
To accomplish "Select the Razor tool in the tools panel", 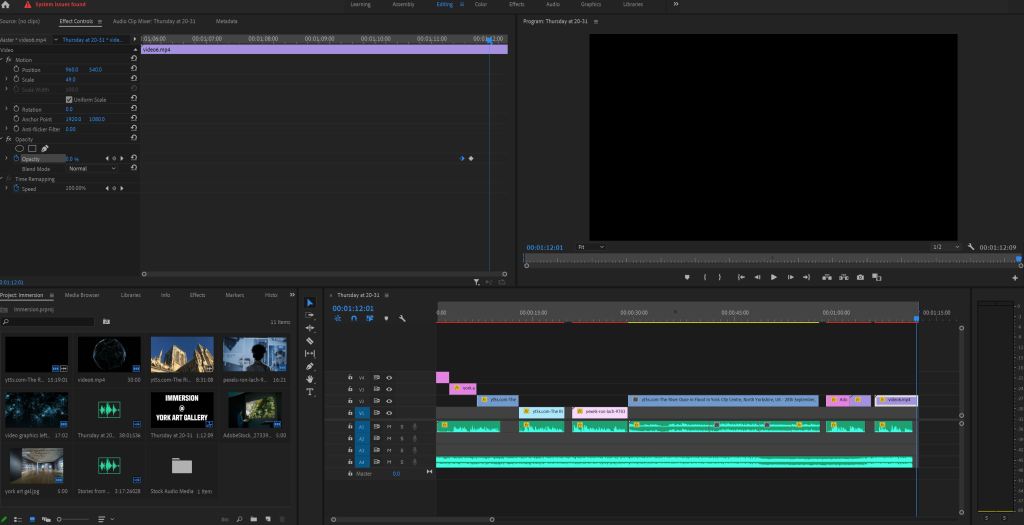I will 310,340.
